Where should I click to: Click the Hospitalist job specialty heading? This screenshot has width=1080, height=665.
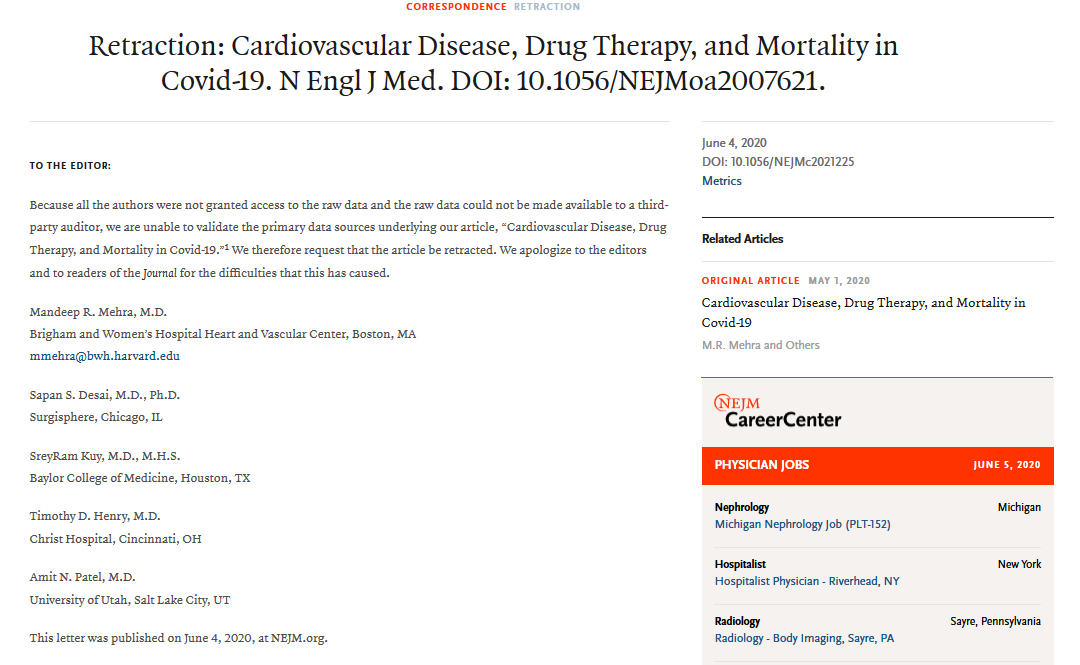(x=740, y=564)
